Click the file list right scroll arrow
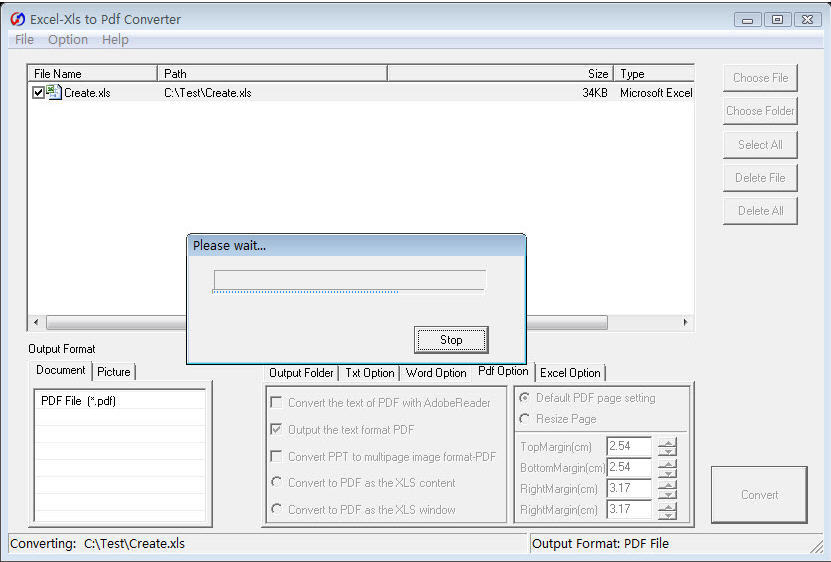831x562 pixels. [x=686, y=323]
